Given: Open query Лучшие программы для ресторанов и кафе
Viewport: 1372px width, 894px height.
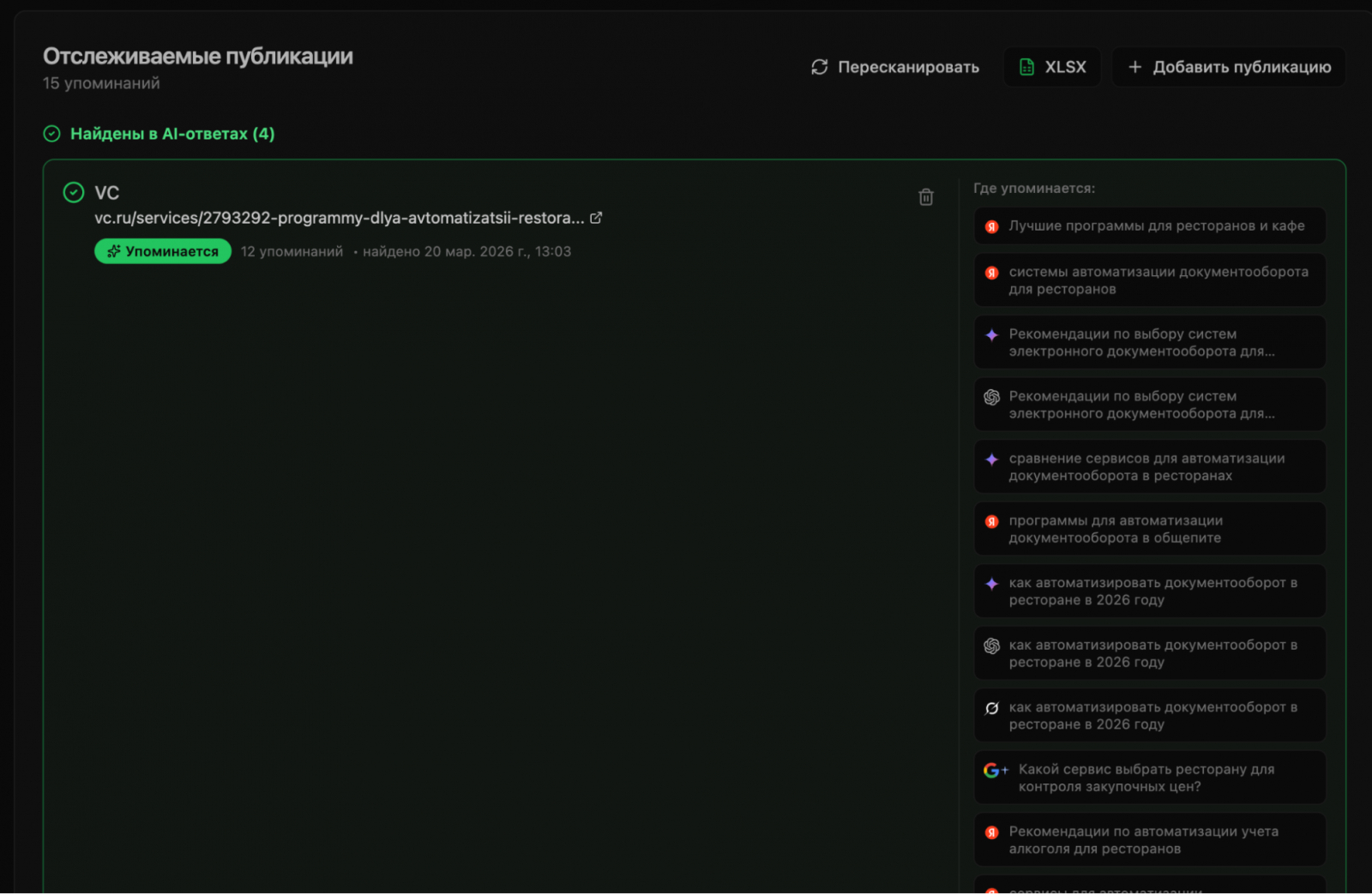Looking at the screenshot, I should click(1156, 226).
